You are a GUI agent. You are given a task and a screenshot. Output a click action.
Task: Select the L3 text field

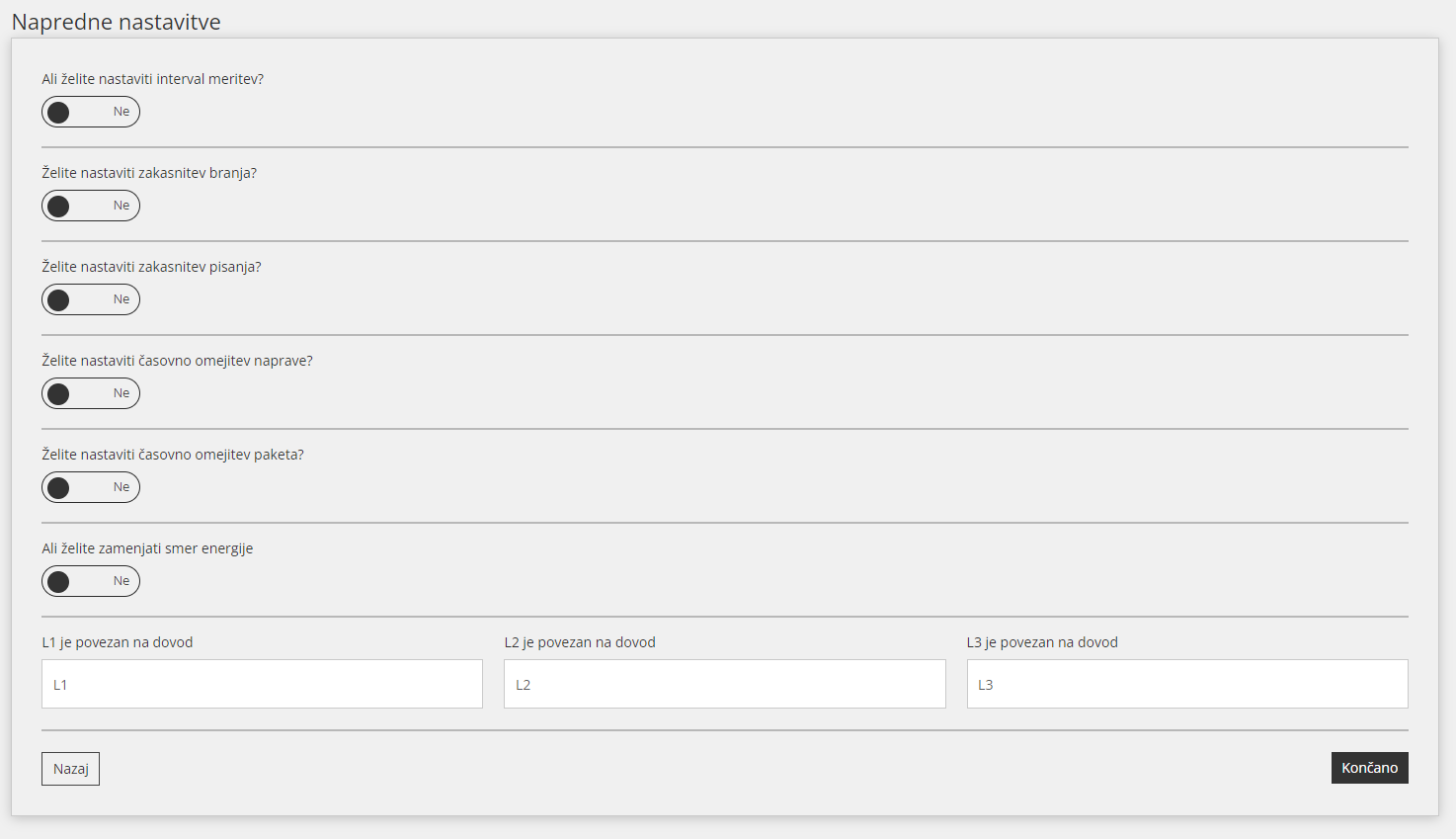(1187, 684)
